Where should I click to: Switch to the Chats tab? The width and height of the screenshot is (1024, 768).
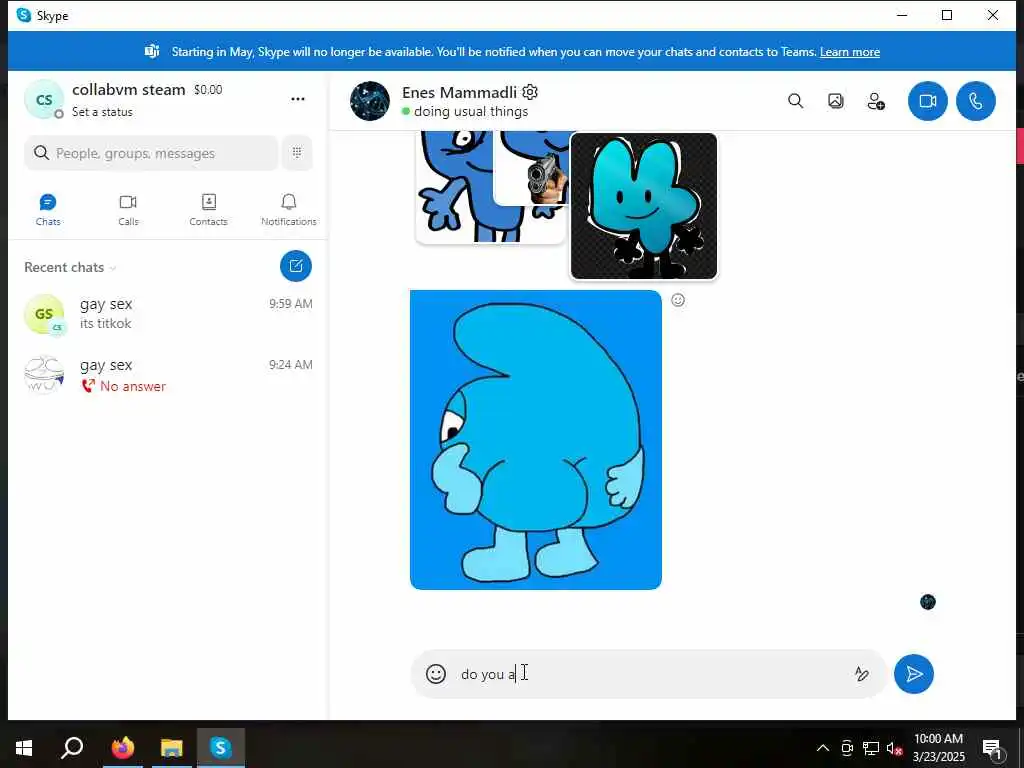[x=48, y=210]
